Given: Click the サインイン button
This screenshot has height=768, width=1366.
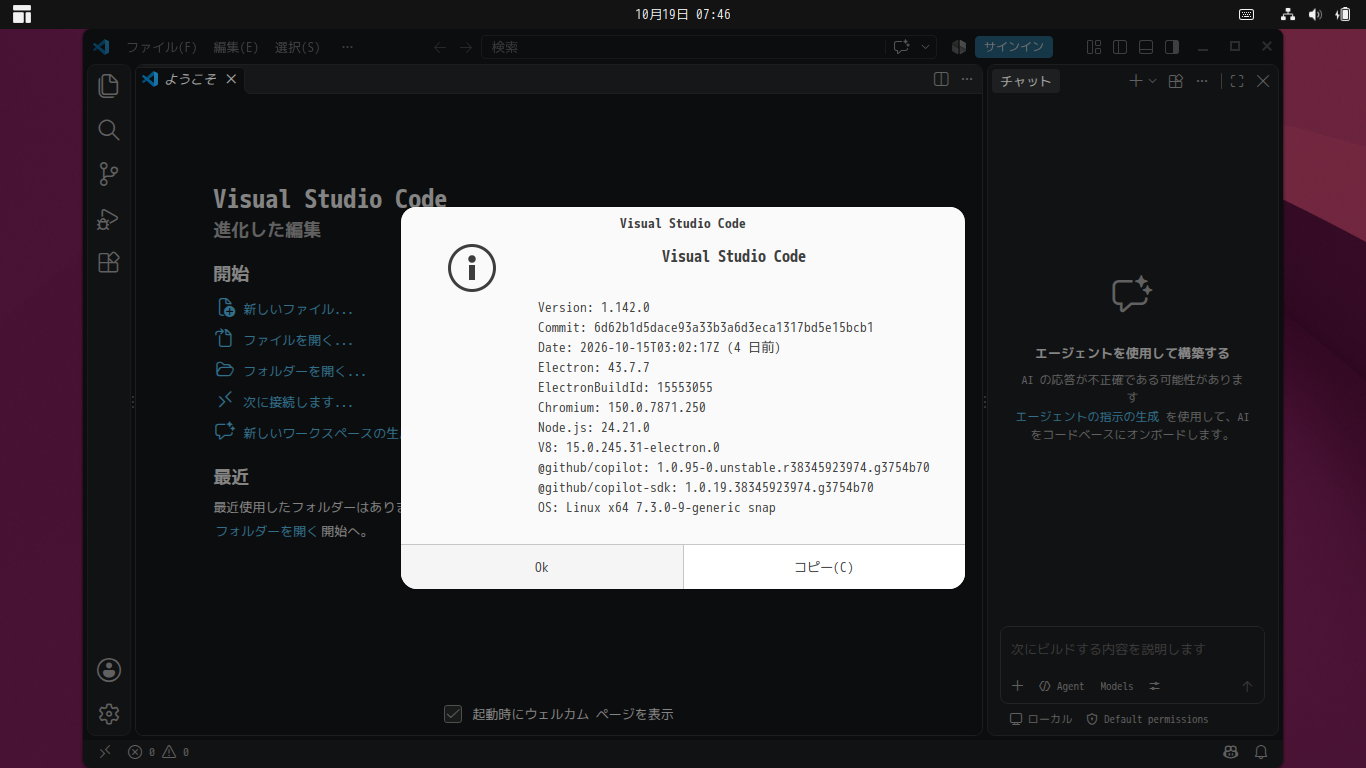Looking at the screenshot, I should [1014, 47].
